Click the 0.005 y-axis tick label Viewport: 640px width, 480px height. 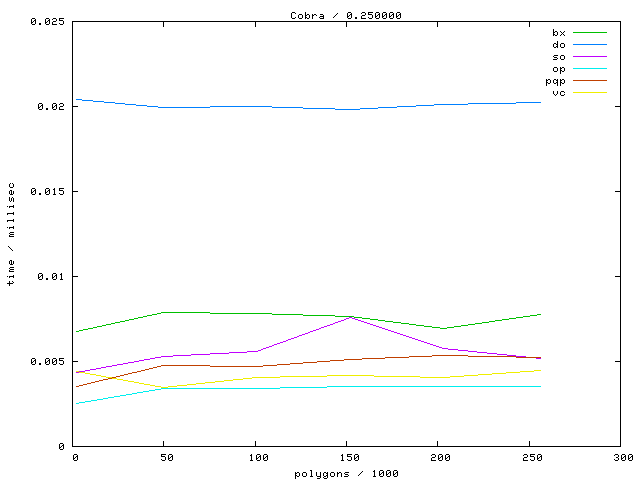pyautogui.click(x=49, y=361)
